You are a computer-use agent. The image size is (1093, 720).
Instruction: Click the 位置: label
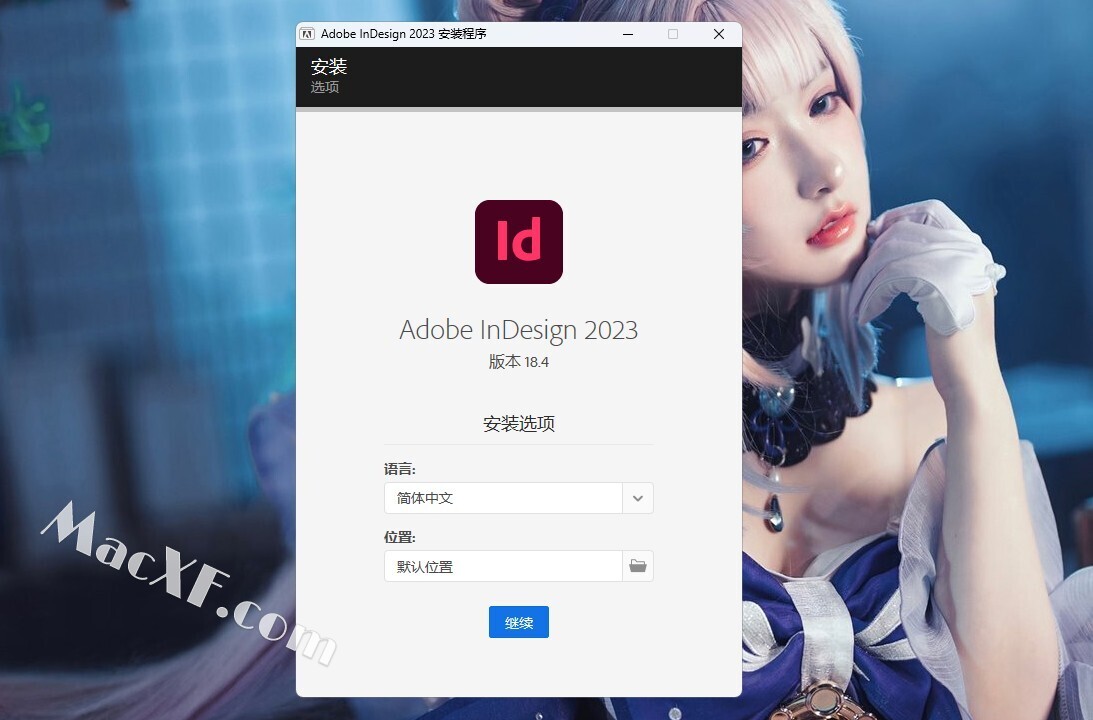(399, 537)
